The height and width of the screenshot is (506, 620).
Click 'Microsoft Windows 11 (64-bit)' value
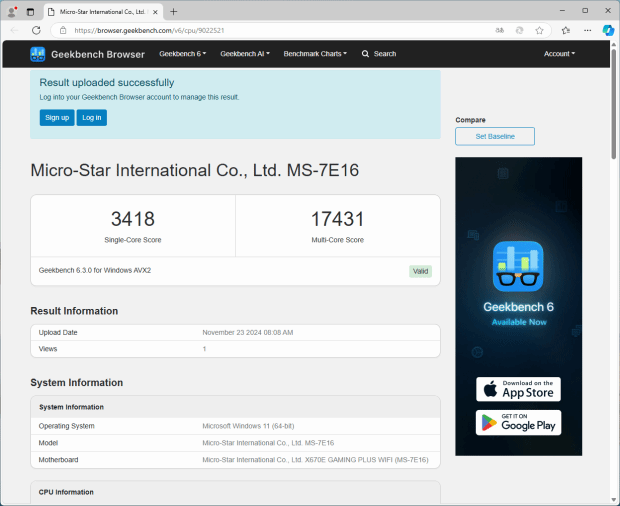(x=248, y=426)
